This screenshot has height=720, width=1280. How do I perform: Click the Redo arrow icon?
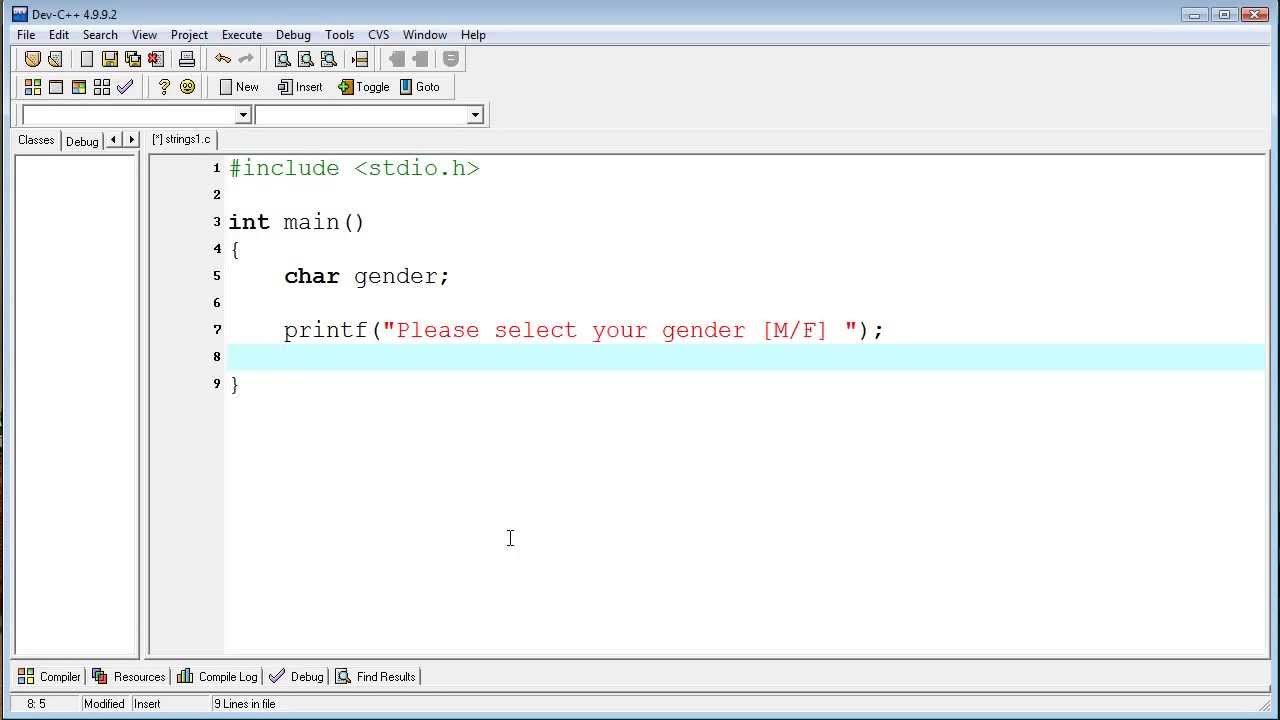point(246,59)
